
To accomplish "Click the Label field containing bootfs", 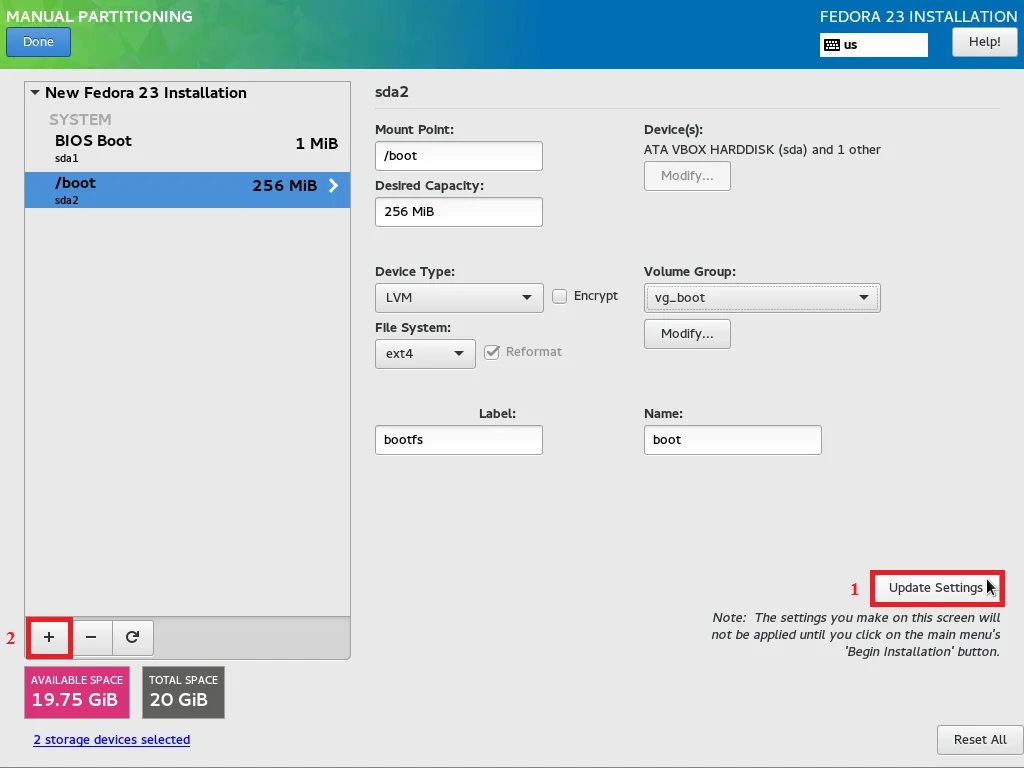I will pos(458,440).
